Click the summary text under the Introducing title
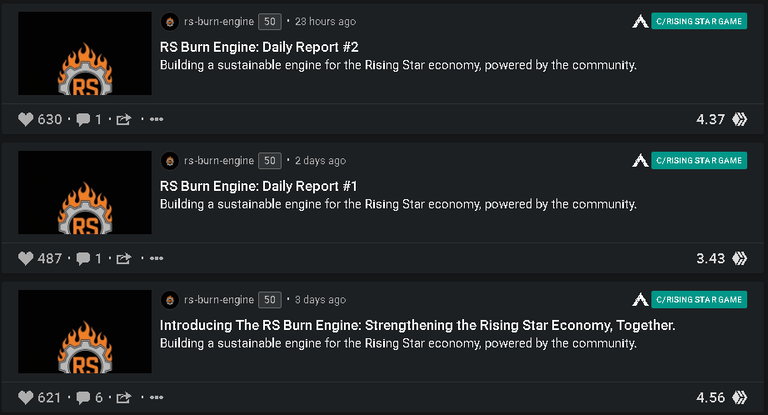Image resolution: width=768 pixels, height=415 pixels. point(398,343)
